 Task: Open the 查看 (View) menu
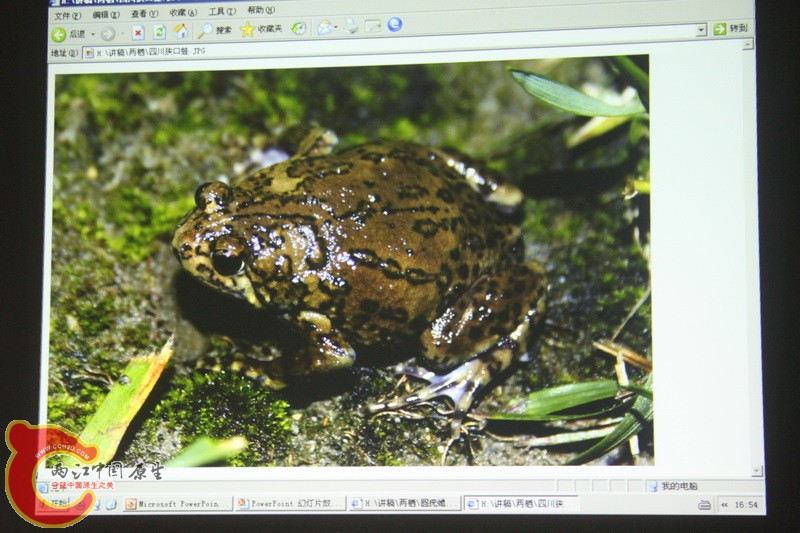coord(145,13)
